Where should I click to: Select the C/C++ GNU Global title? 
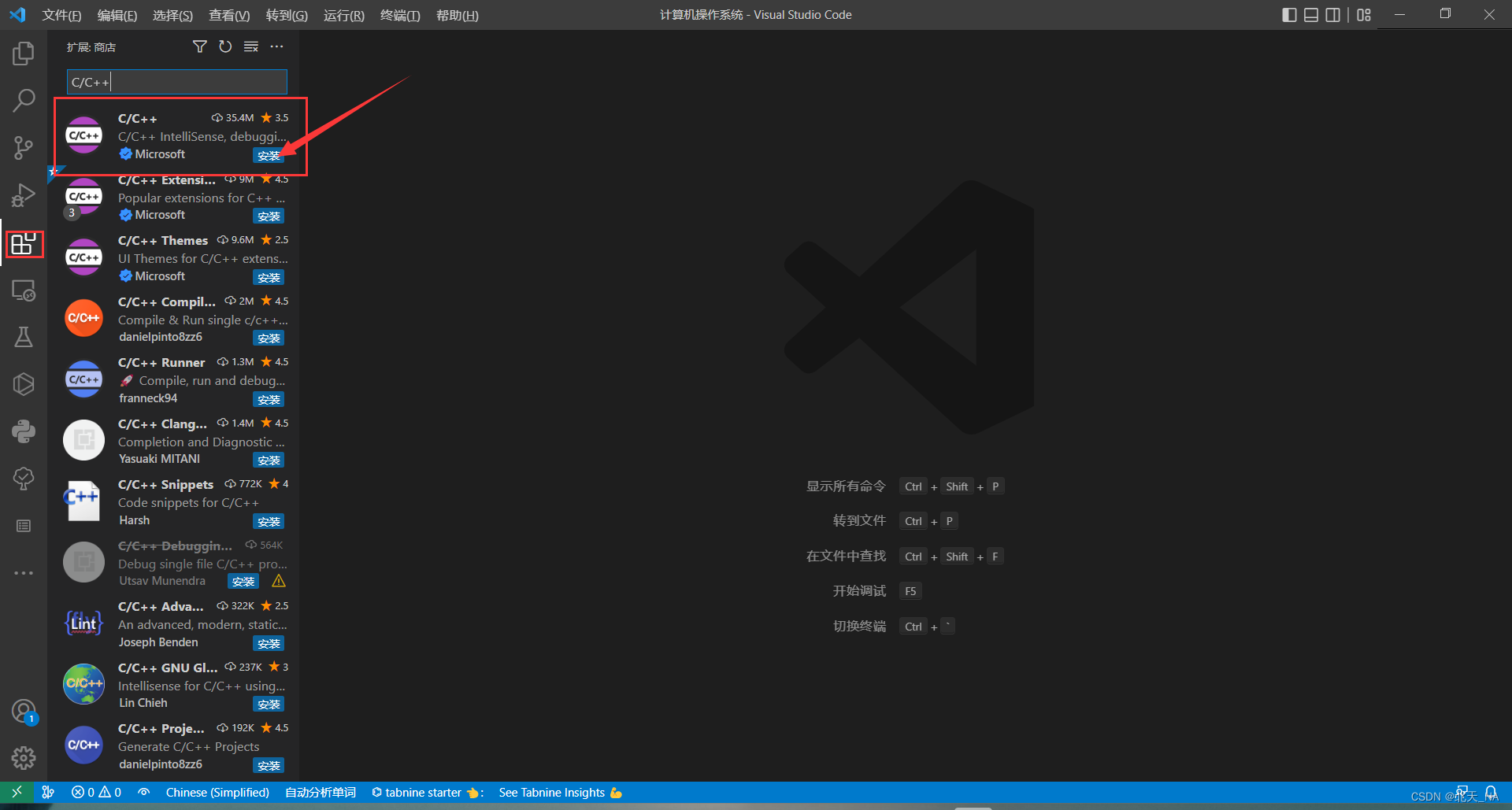(168, 668)
